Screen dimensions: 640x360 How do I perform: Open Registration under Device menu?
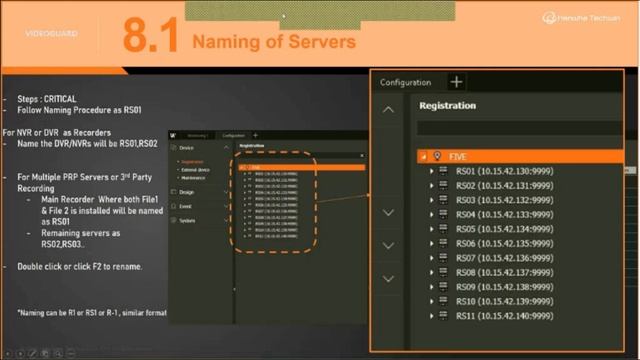point(192,162)
